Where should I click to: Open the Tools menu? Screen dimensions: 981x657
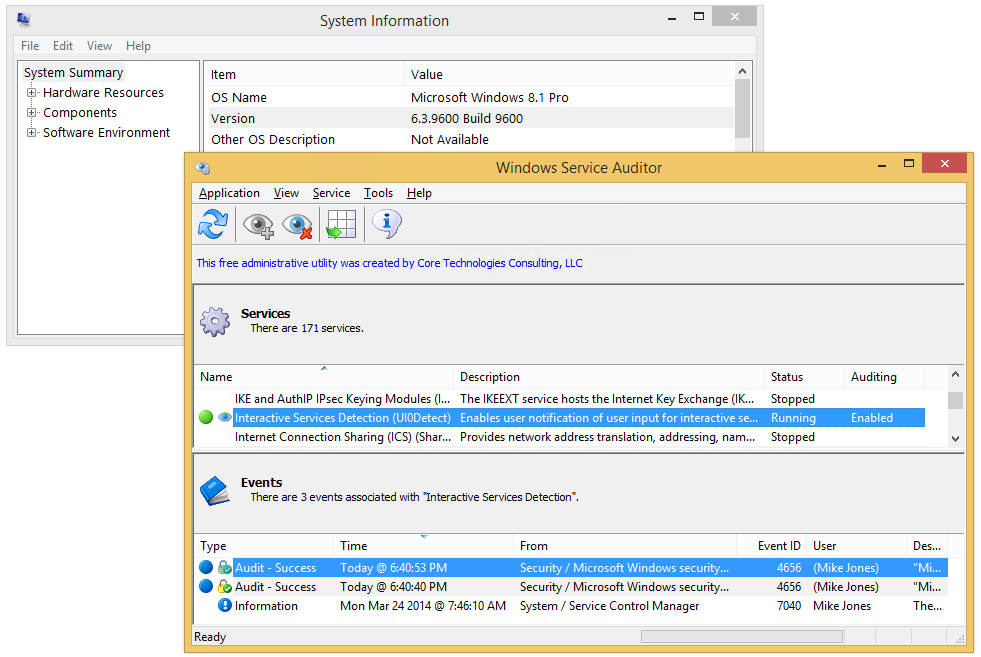tap(379, 193)
